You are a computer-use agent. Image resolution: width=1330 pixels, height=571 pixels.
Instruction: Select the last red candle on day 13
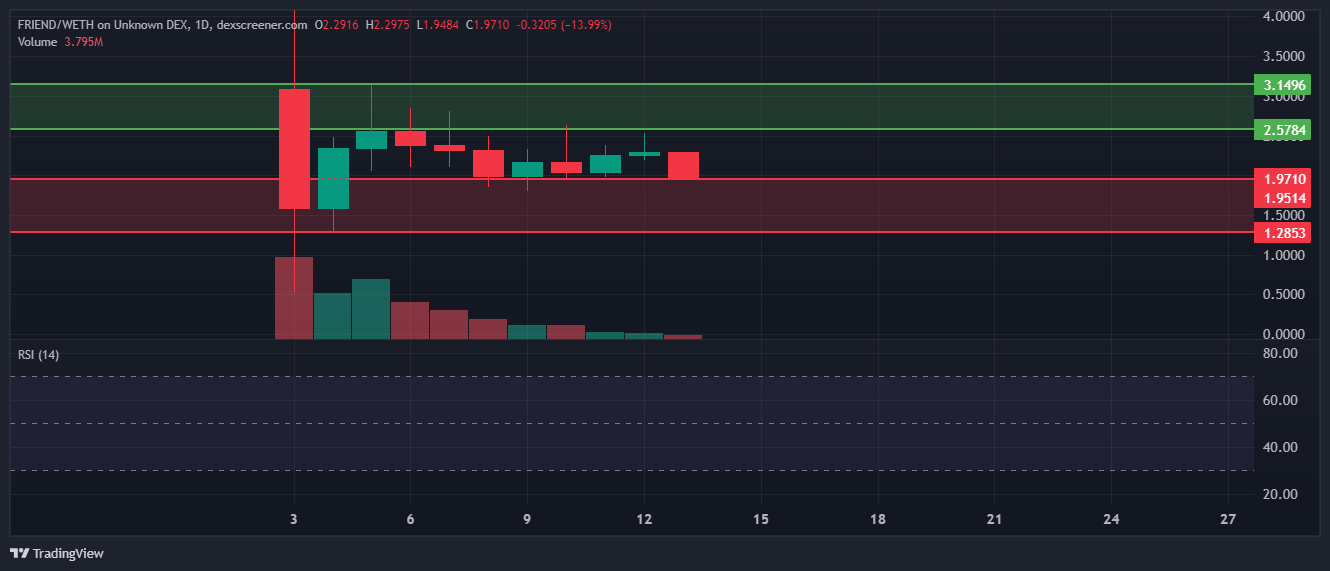coord(683,165)
